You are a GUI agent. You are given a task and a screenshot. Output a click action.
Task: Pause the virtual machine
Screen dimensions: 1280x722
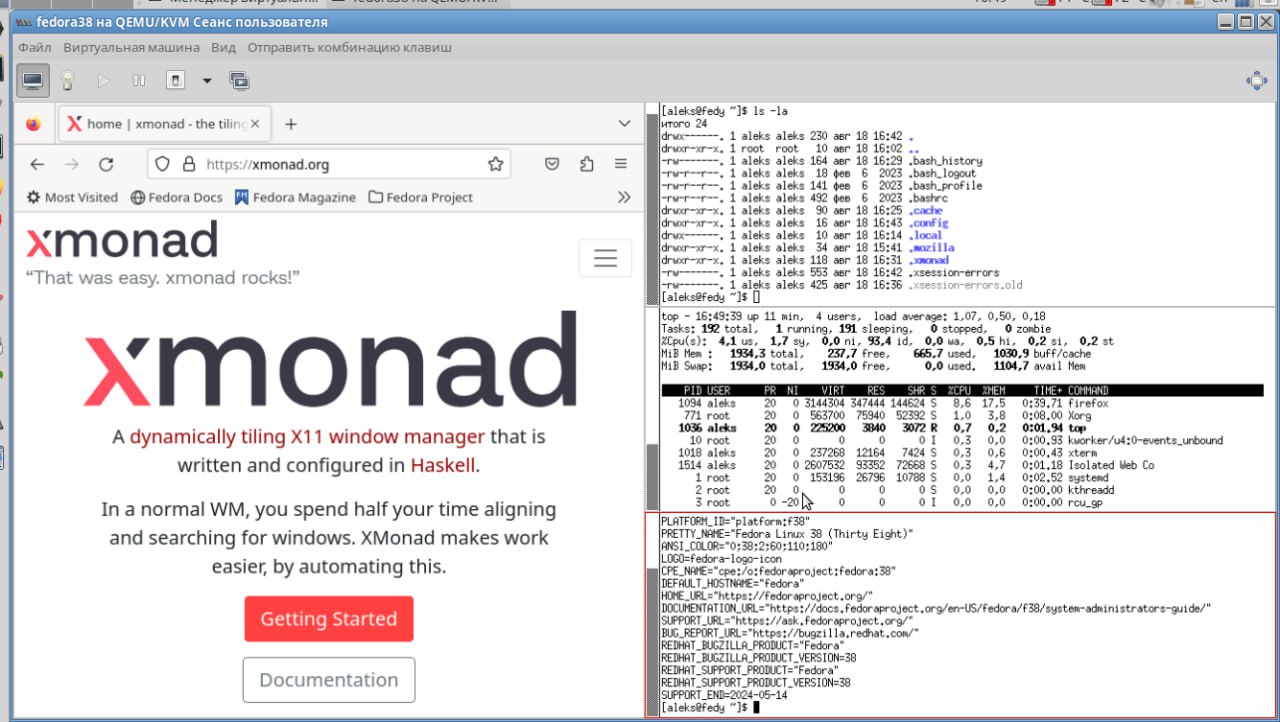pos(139,80)
